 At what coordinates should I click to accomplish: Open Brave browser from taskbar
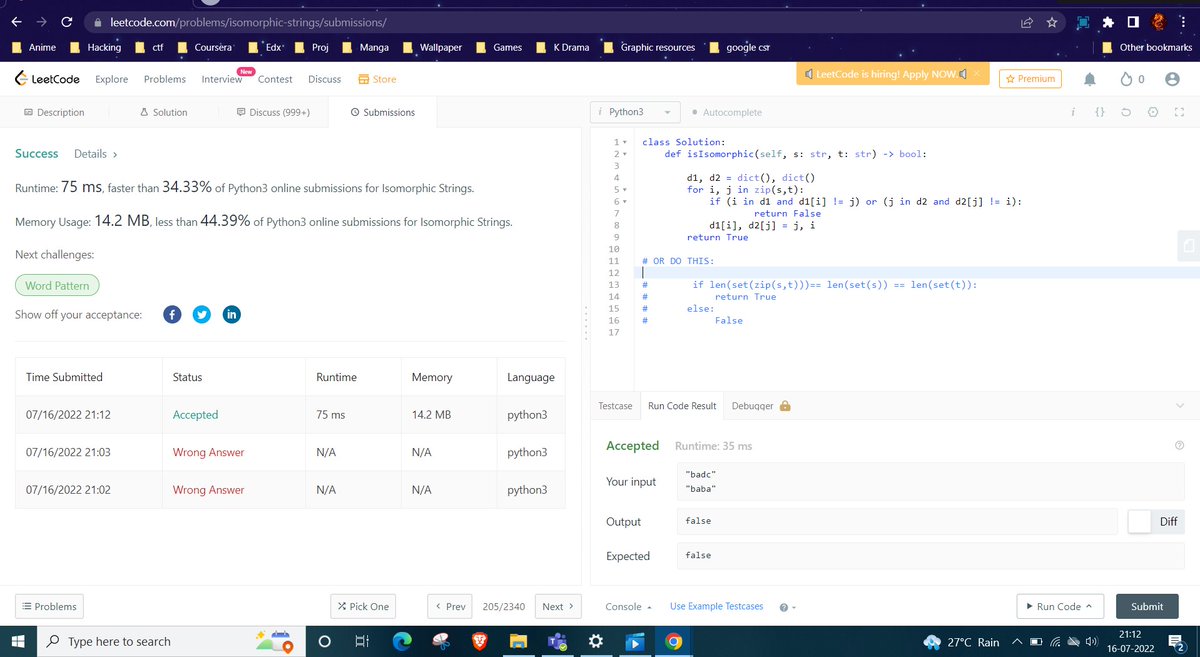[x=479, y=641]
